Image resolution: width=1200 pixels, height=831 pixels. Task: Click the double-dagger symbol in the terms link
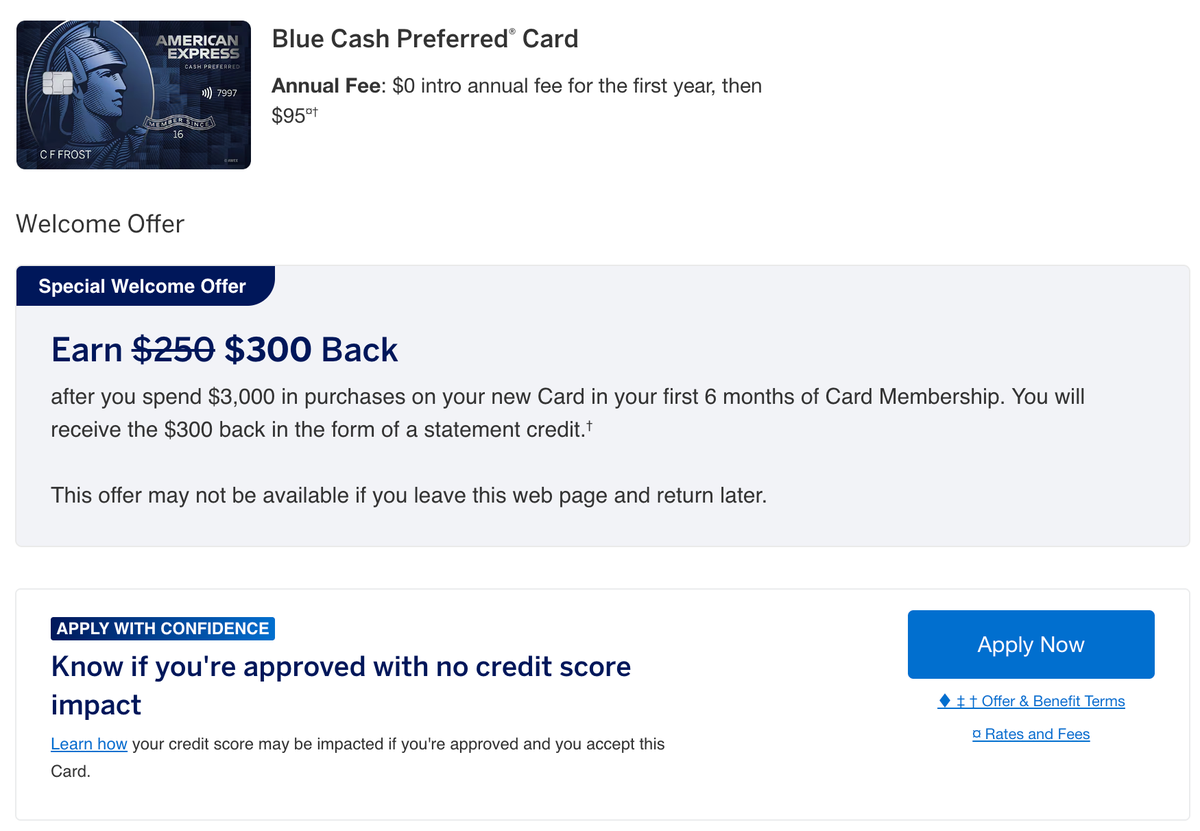click(x=960, y=701)
